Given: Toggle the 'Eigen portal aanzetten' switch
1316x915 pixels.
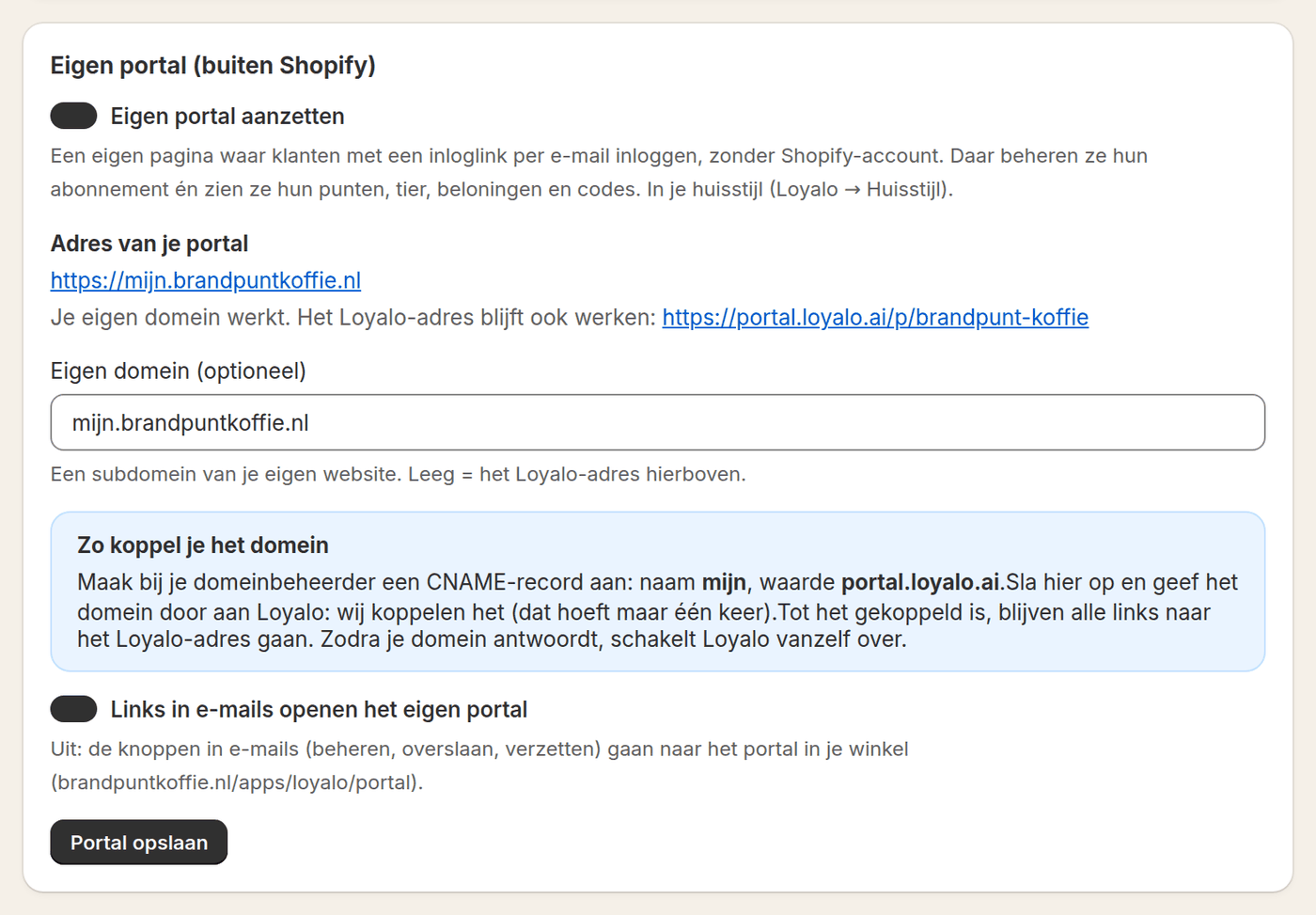Looking at the screenshot, I should point(73,116).
